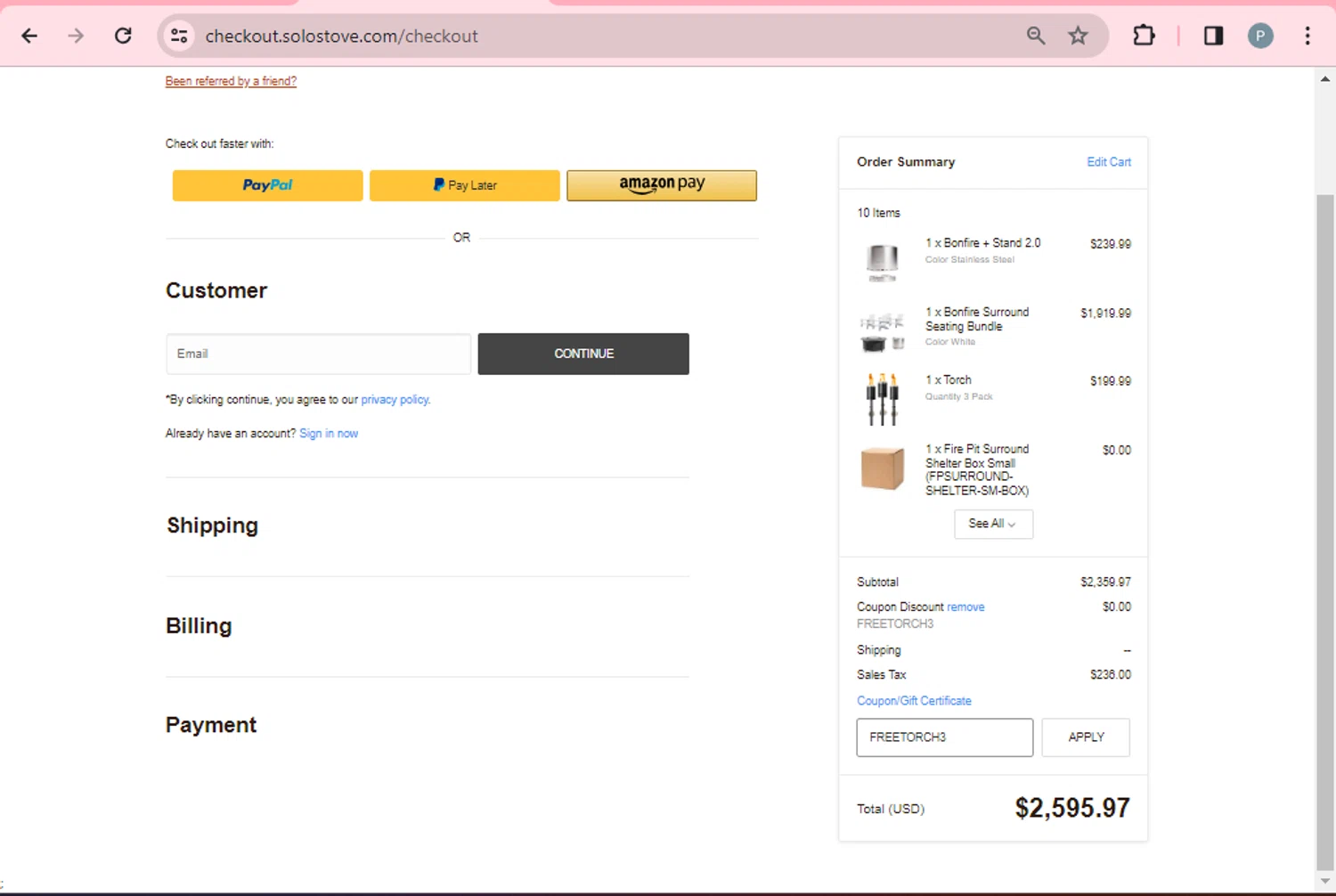Bookmark this page with the star
The image size is (1336, 896).
[1078, 36]
